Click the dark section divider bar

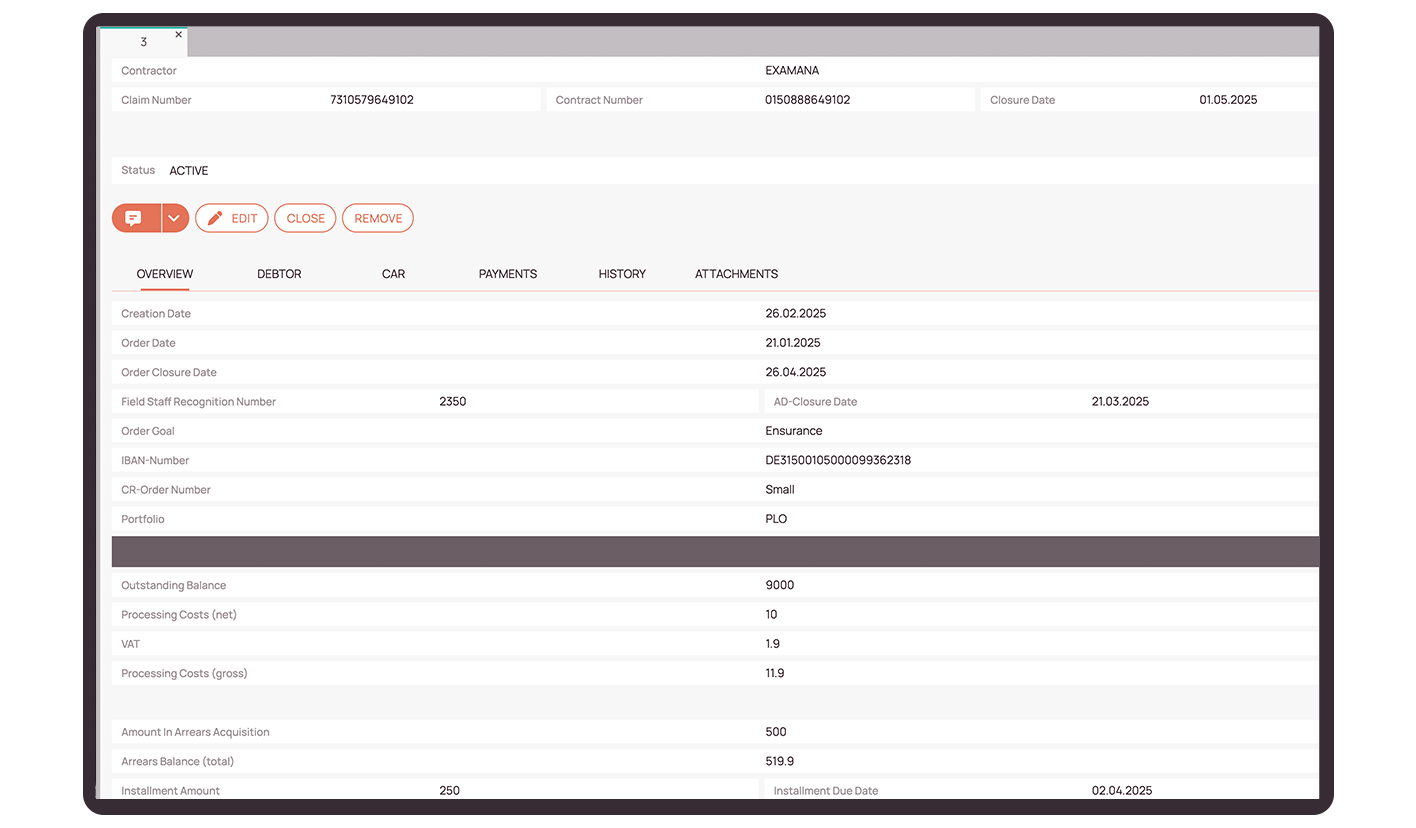(715, 552)
